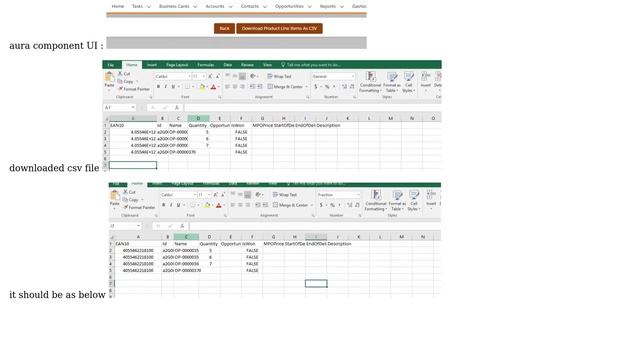Click the Description header cell in downloaded csv sheet
The width and height of the screenshot is (640, 360).
coord(328,125)
